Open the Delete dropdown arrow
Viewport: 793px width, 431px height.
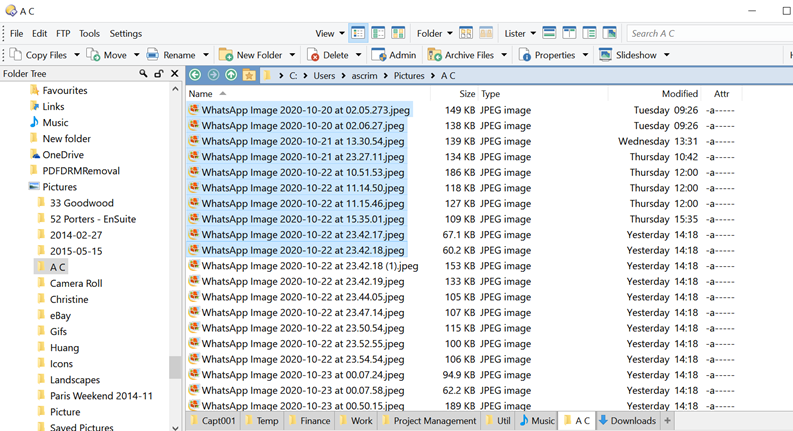[x=359, y=55]
